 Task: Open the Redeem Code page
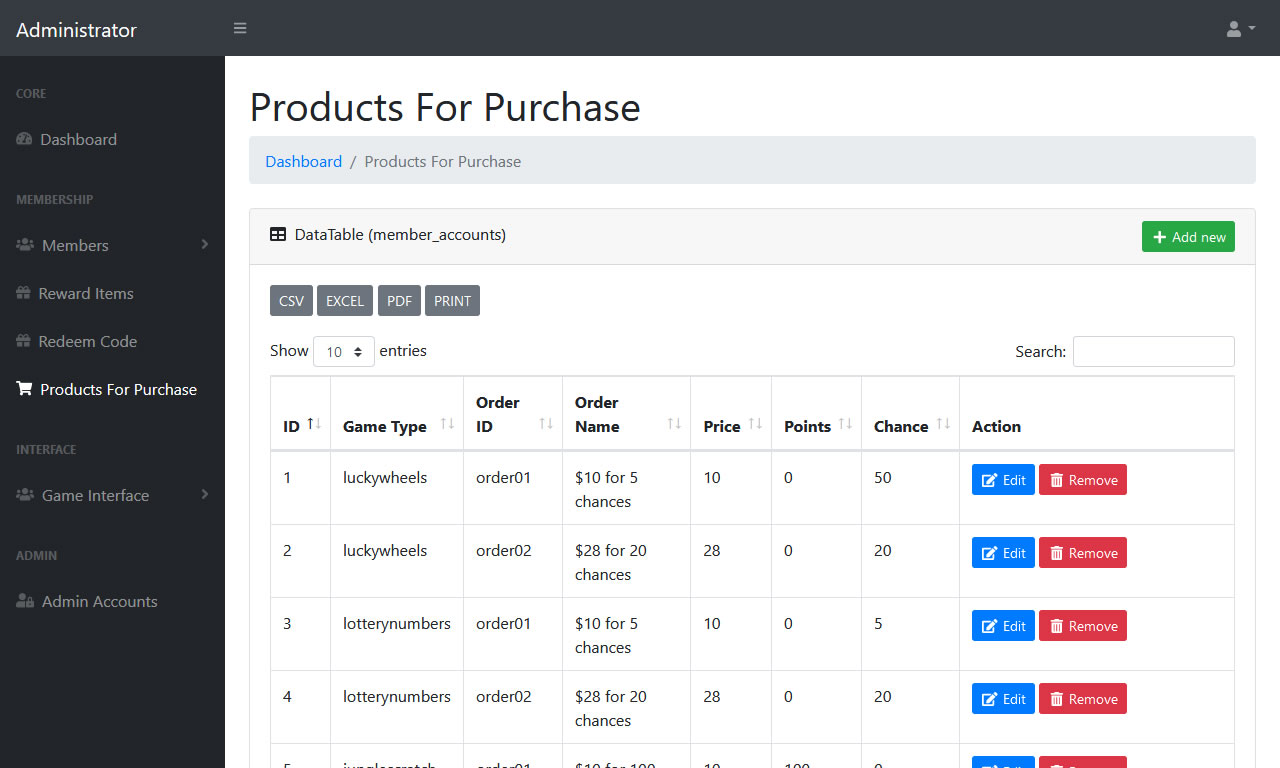(x=89, y=341)
